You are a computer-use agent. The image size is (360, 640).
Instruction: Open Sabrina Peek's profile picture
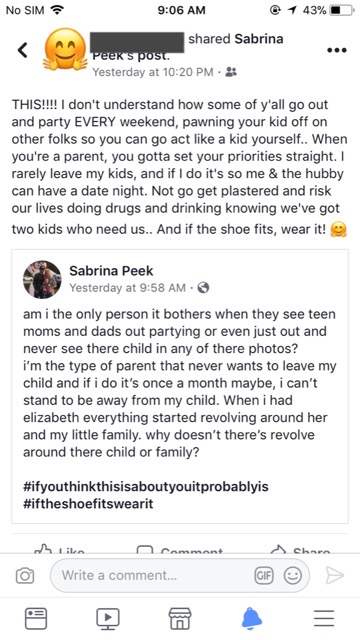pos(42,280)
